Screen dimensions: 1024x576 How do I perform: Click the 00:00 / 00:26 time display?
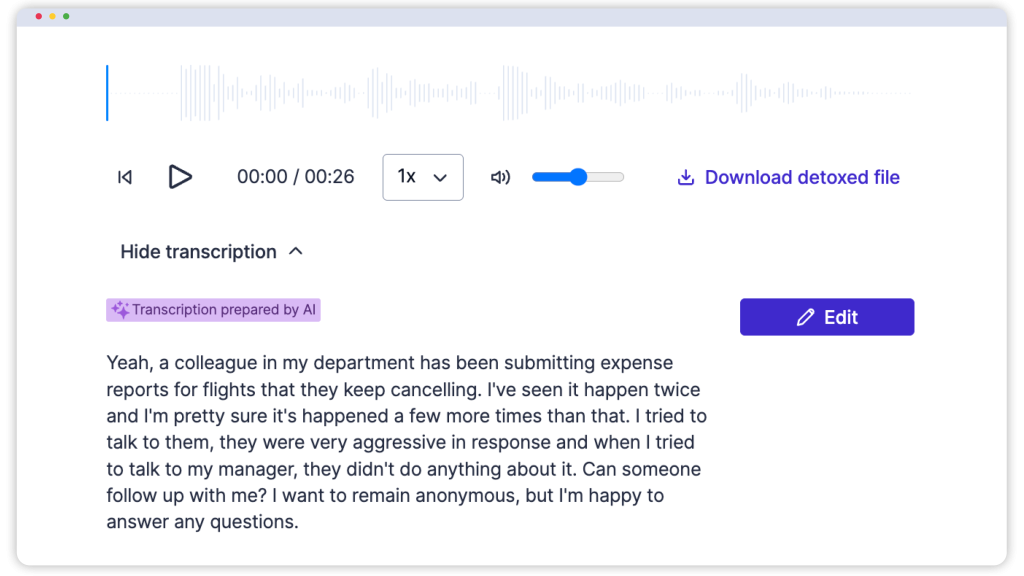click(295, 177)
